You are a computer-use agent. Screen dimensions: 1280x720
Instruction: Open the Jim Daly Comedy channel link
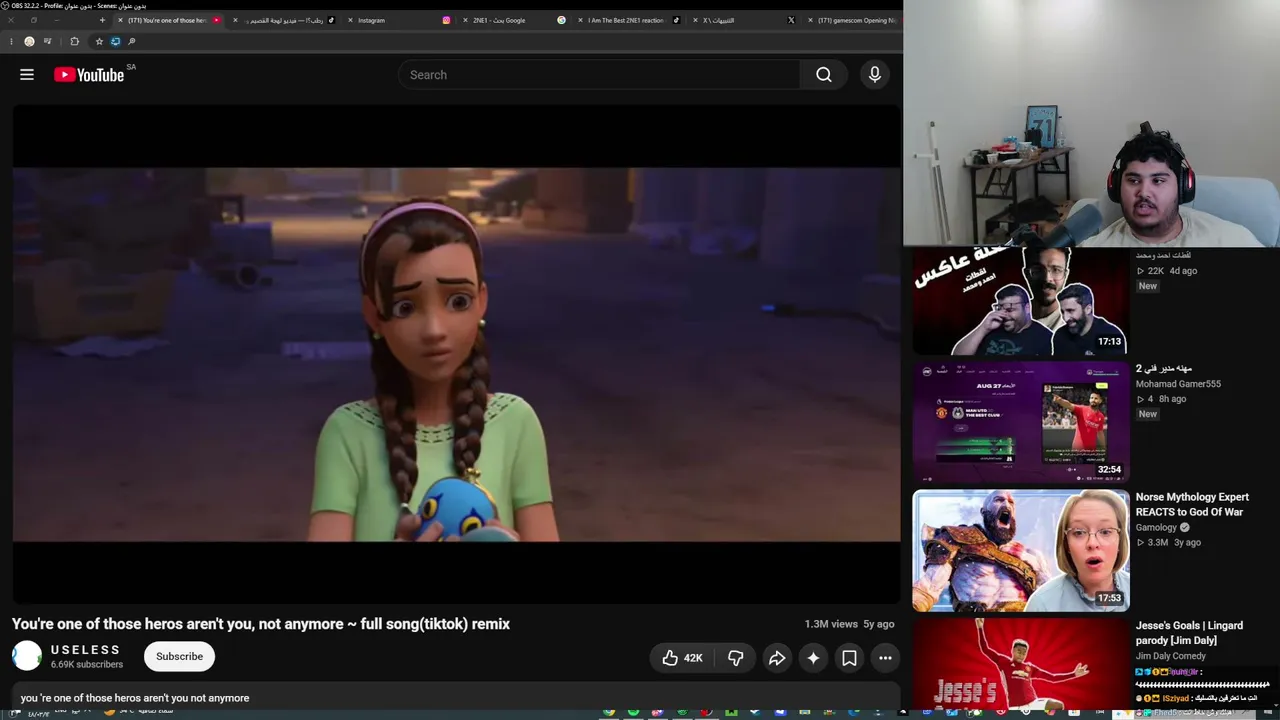(x=1171, y=656)
